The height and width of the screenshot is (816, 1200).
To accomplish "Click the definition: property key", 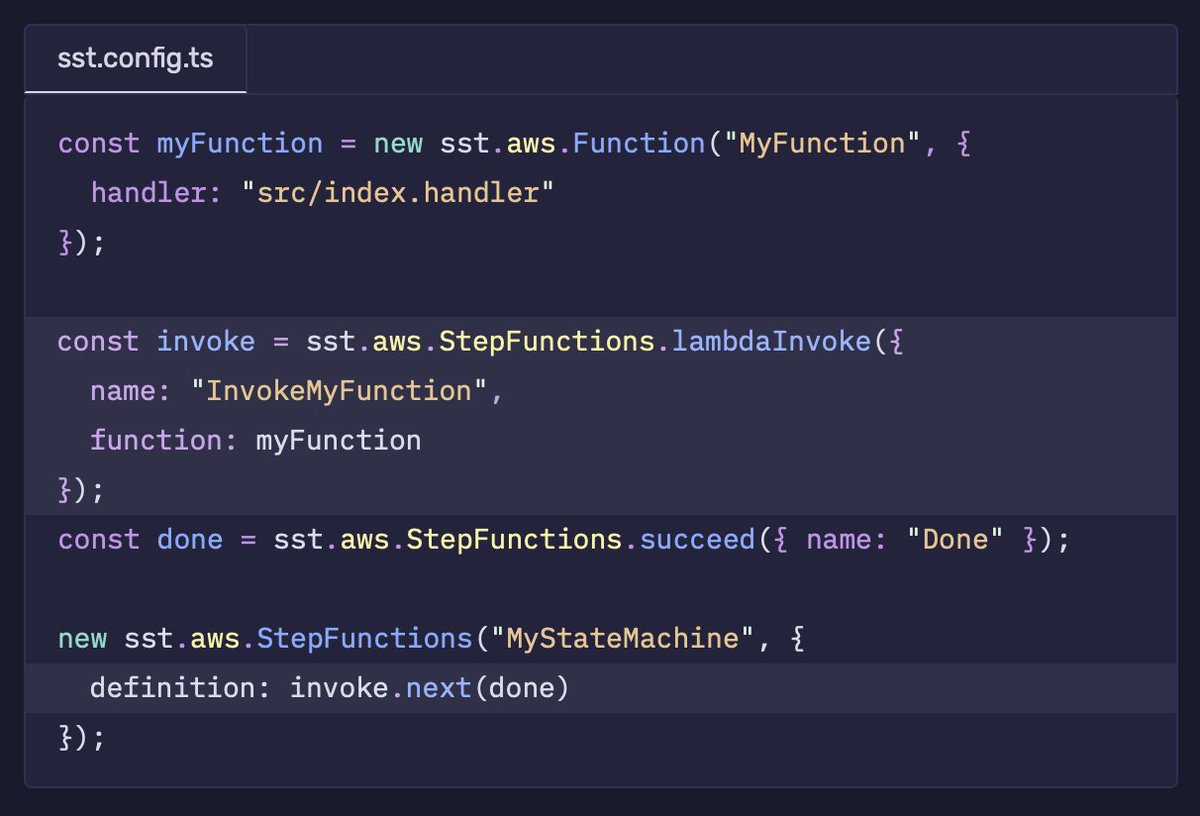I will click(x=181, y=688).
